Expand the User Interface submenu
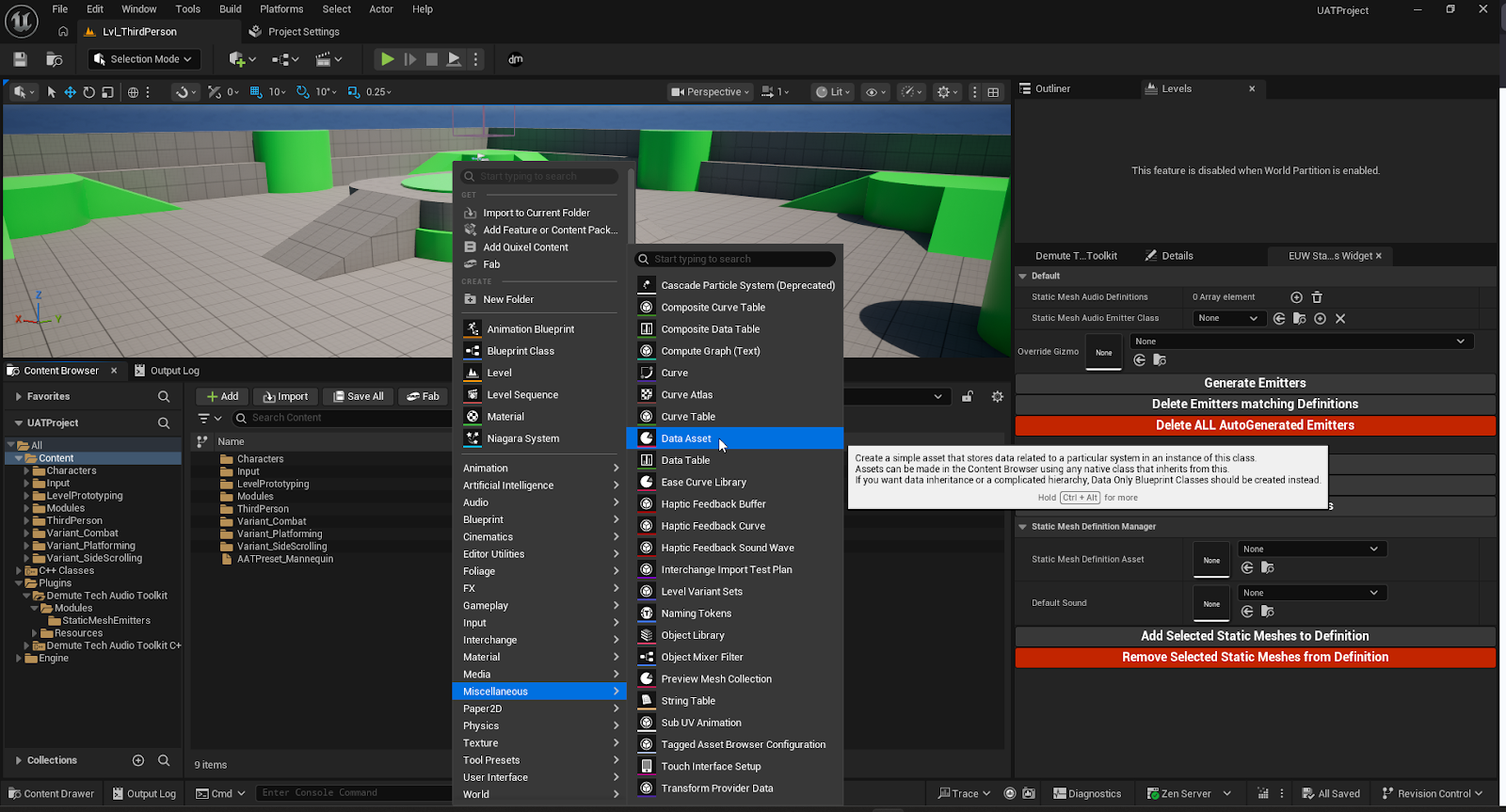This screenshot has width=1506, height=812. pyautogui.click(x=540, y=777)
